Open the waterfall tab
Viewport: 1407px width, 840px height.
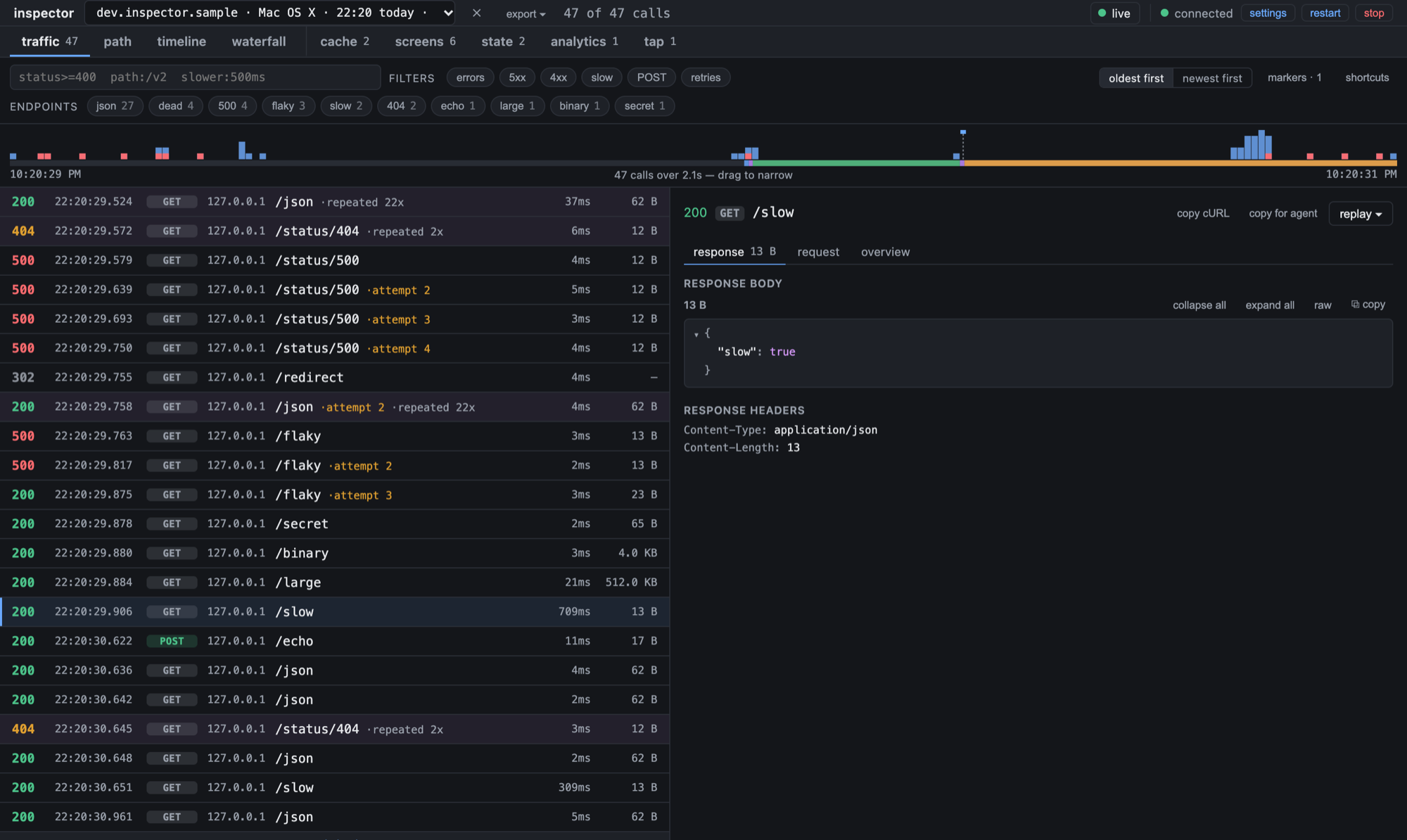[x=259, y=42]
